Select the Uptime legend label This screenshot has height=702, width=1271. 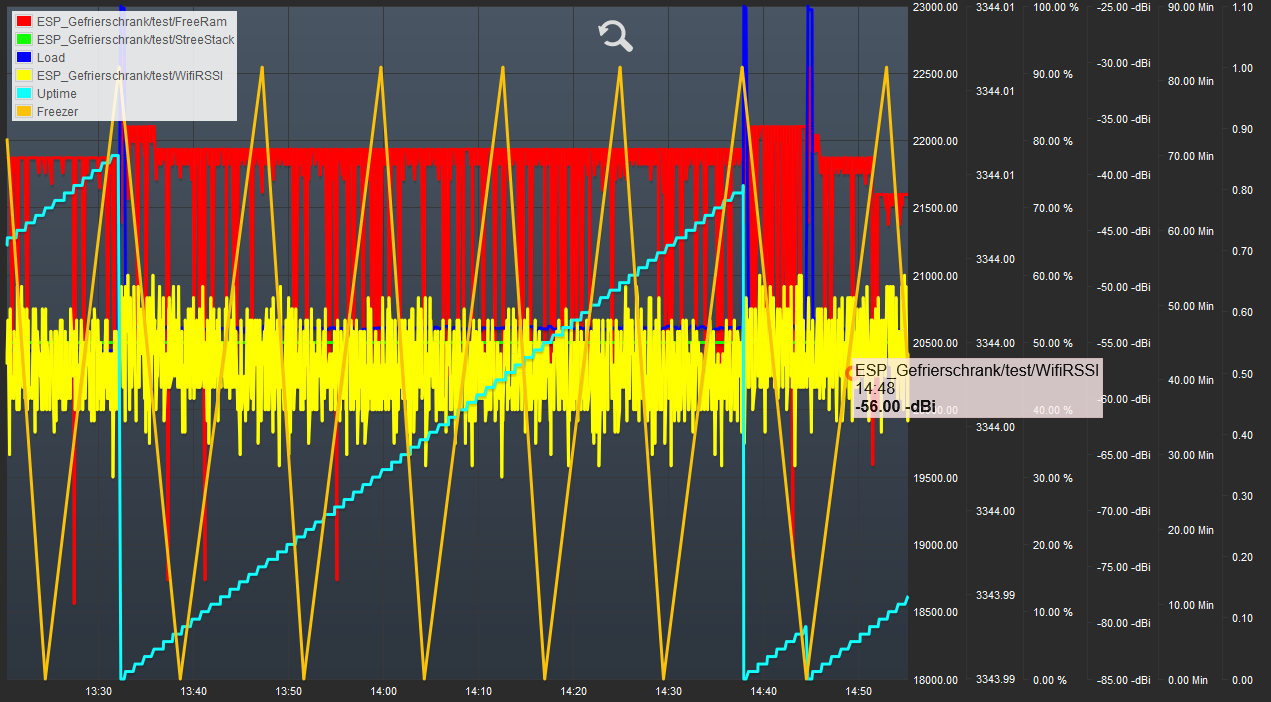[57, 93]
